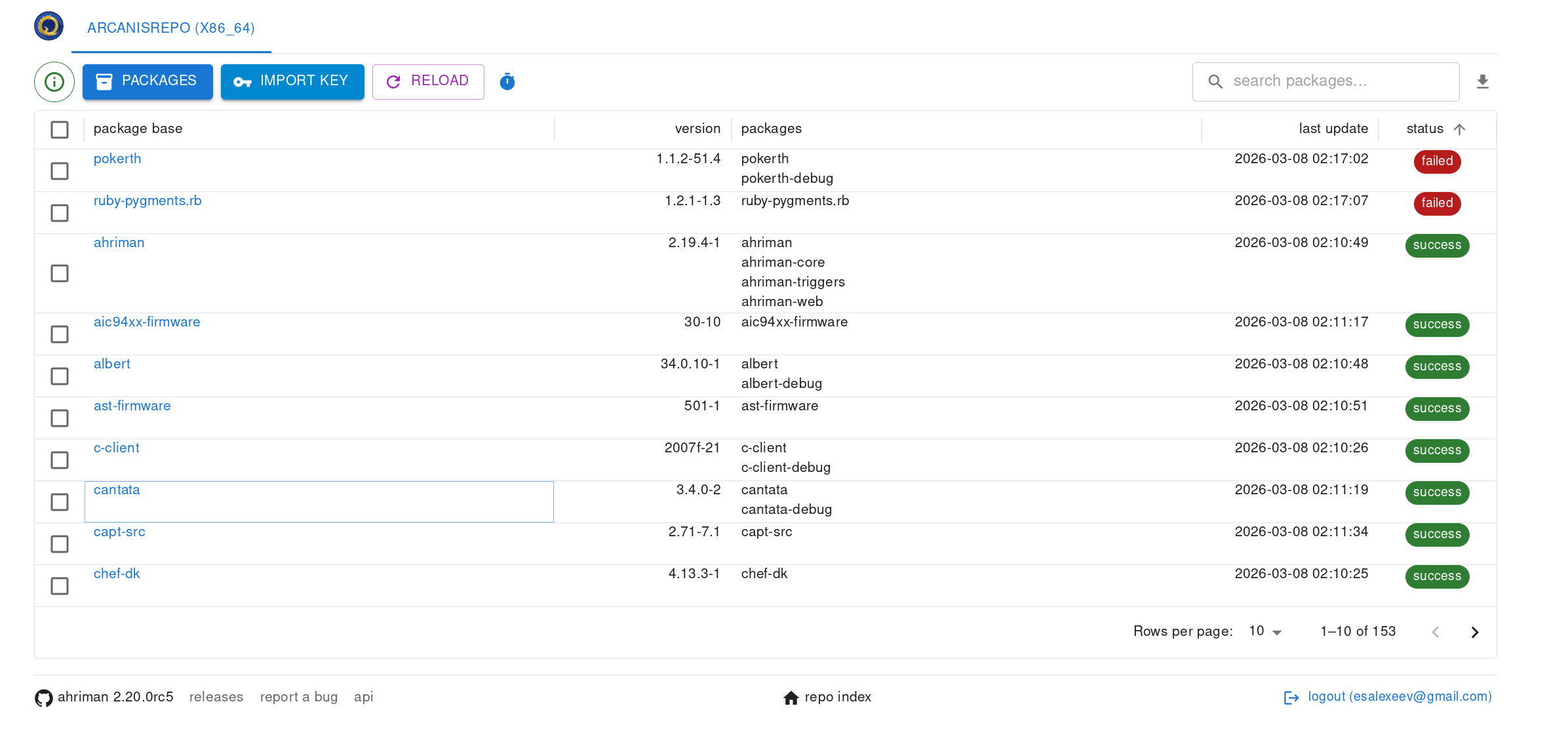The height and width of the screenshot is (746, 1568).
Task: Click the ahriman logo icon
Action: click(49, 26)
